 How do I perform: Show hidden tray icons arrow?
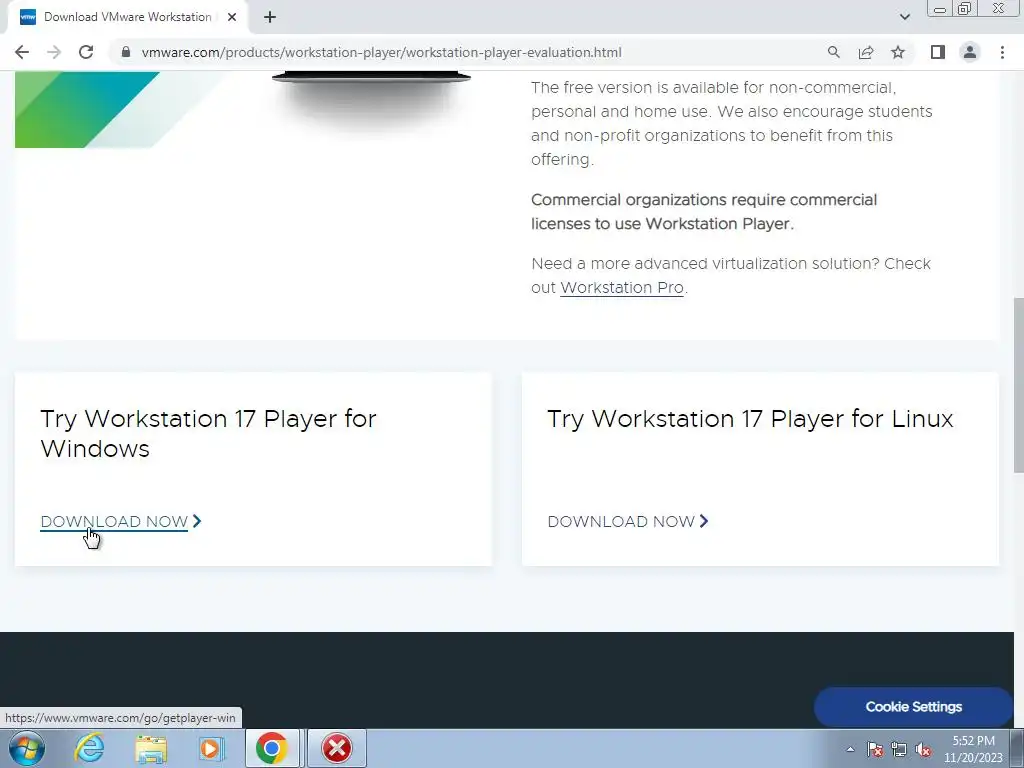point(850,749)
